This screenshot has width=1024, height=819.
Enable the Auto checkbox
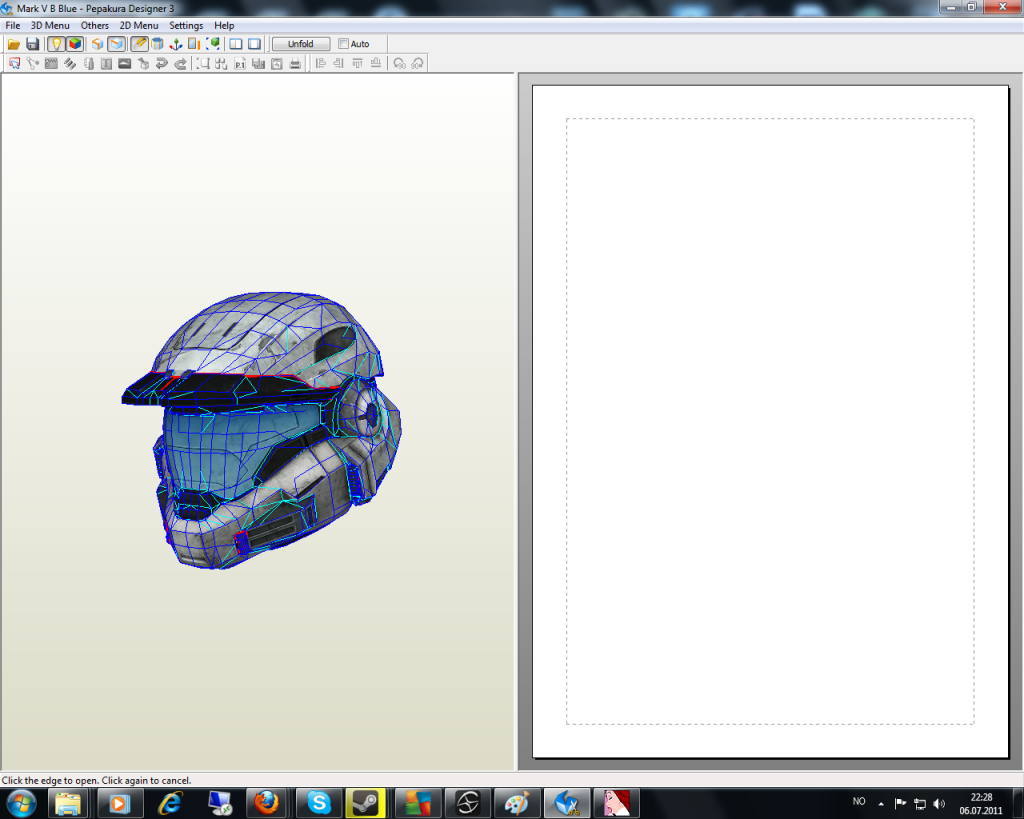coord(343,44)
